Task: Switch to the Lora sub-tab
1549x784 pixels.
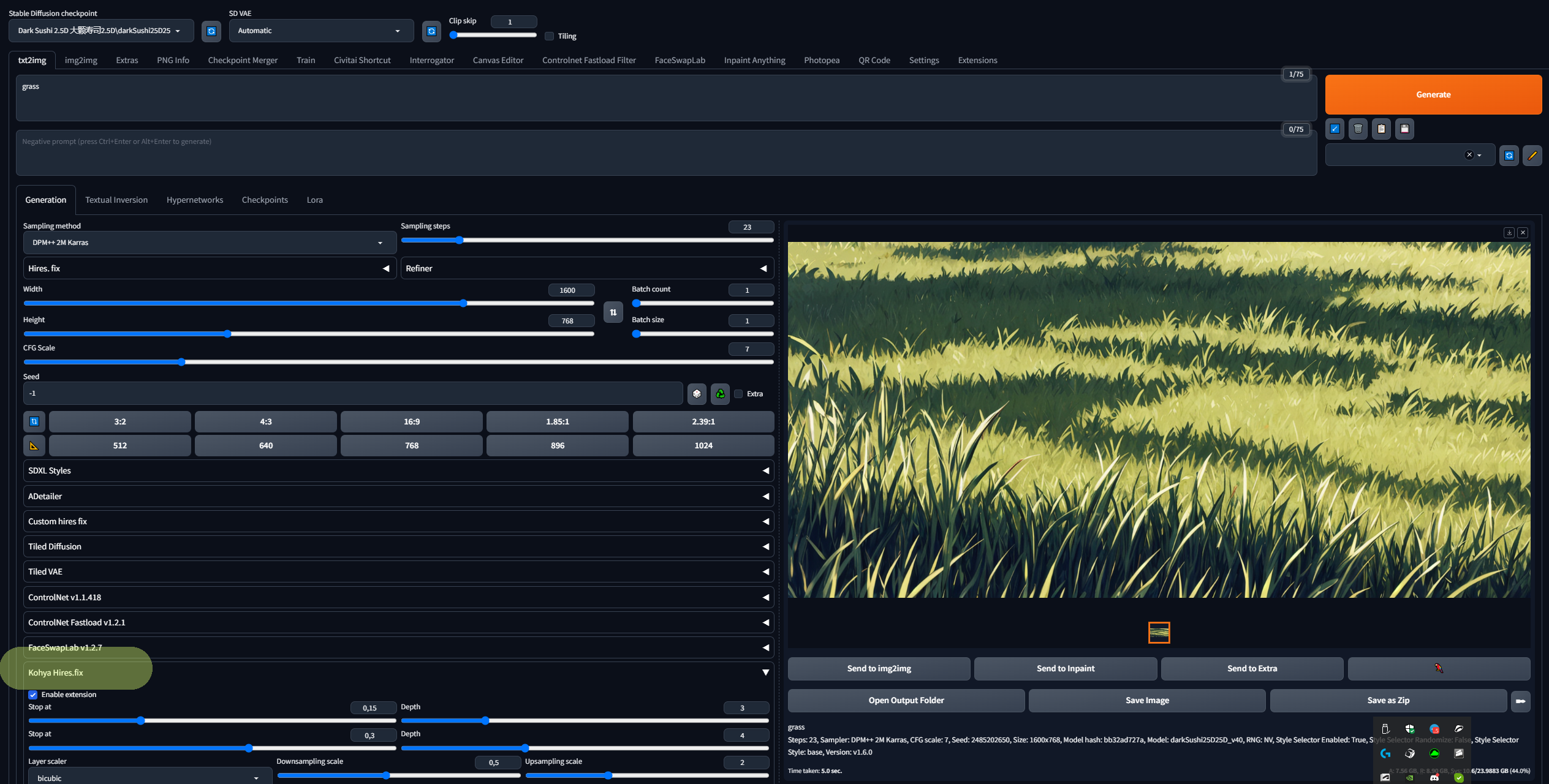Action: coord(314,200)
